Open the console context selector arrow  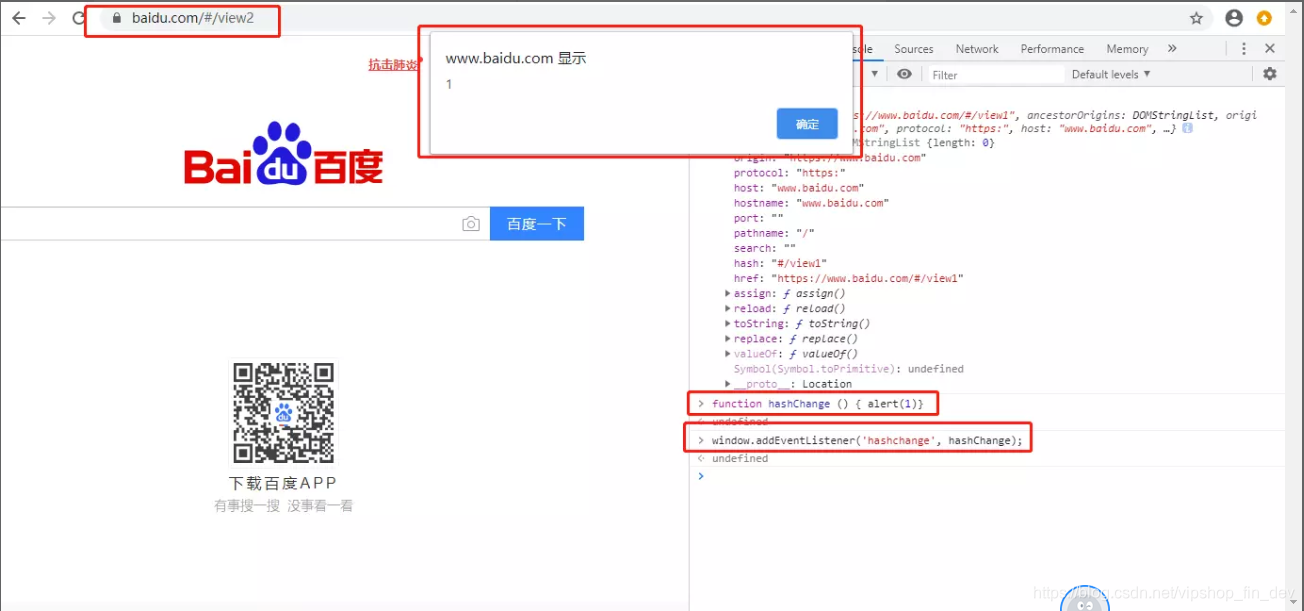(x=875, y=74)
